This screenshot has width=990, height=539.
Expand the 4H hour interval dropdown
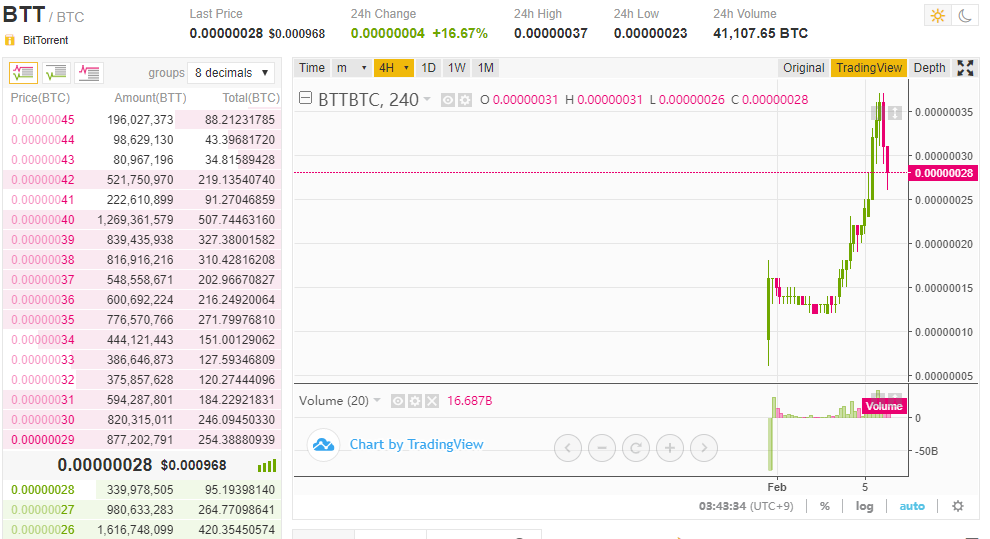pyautogui.click(x=406, y=68)
